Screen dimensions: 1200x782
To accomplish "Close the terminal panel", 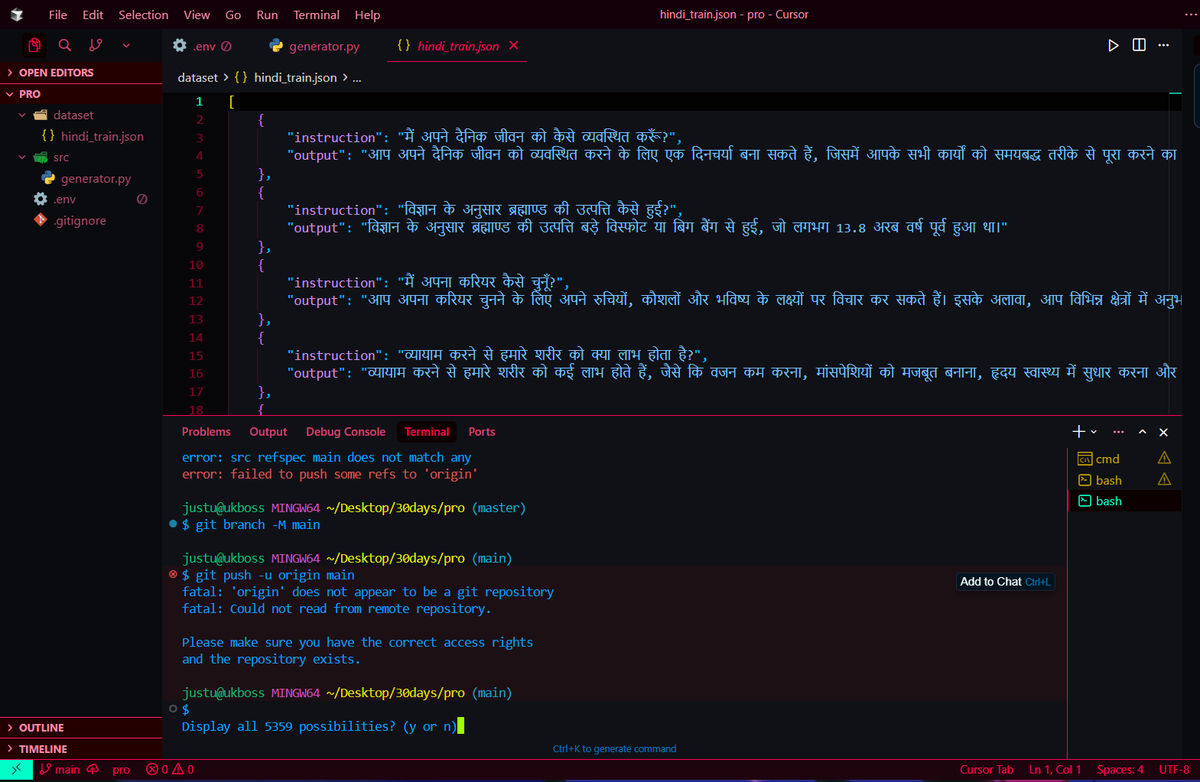I will point(1163,432).
